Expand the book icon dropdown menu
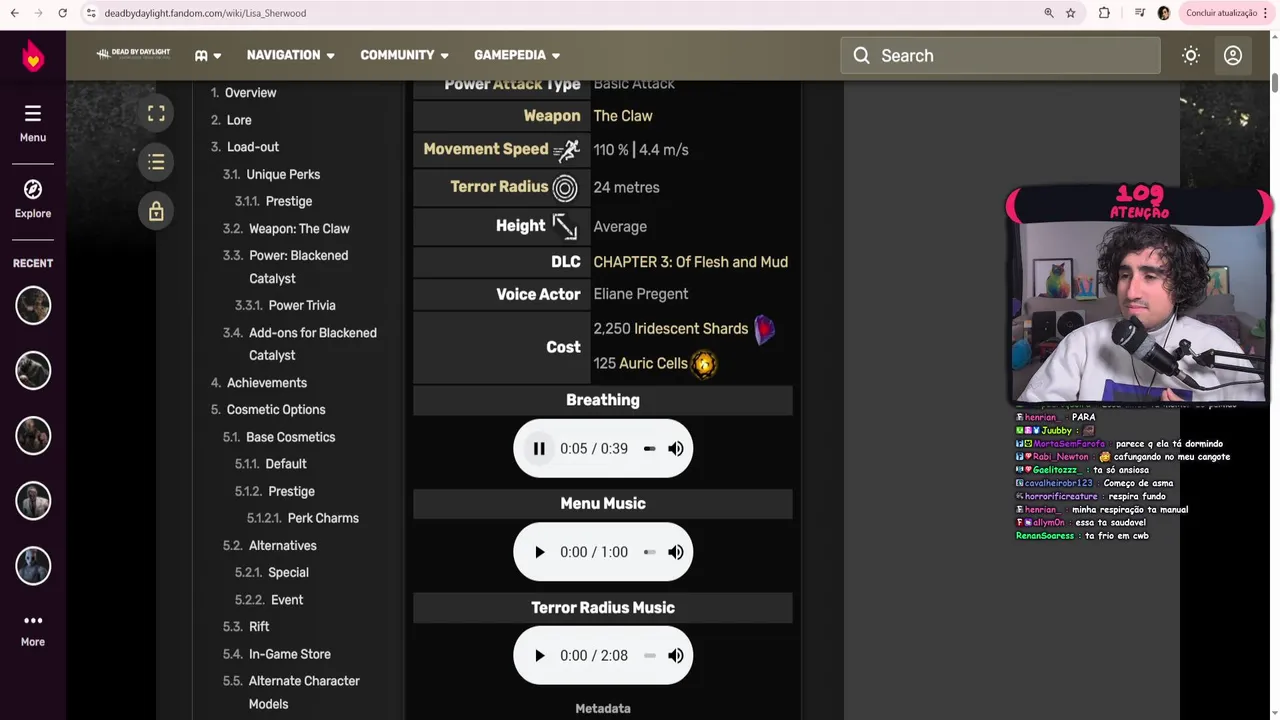The height and width of the screenshot is (720, 1280). 208,55
